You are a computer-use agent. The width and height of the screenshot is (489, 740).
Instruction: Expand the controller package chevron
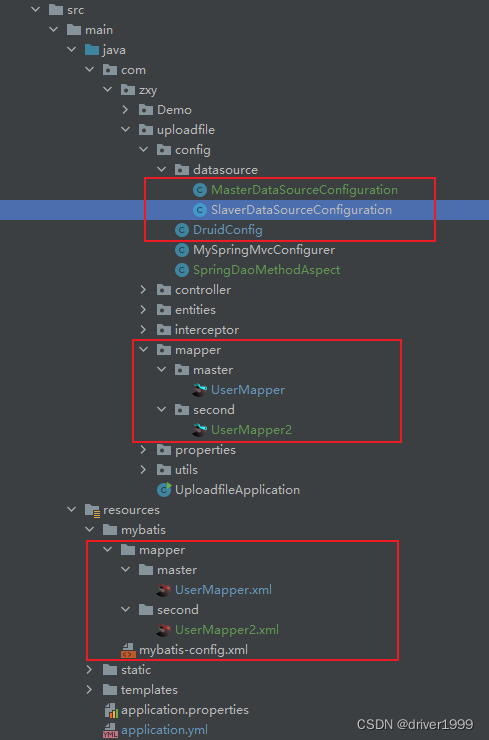(x=143, y=289)
